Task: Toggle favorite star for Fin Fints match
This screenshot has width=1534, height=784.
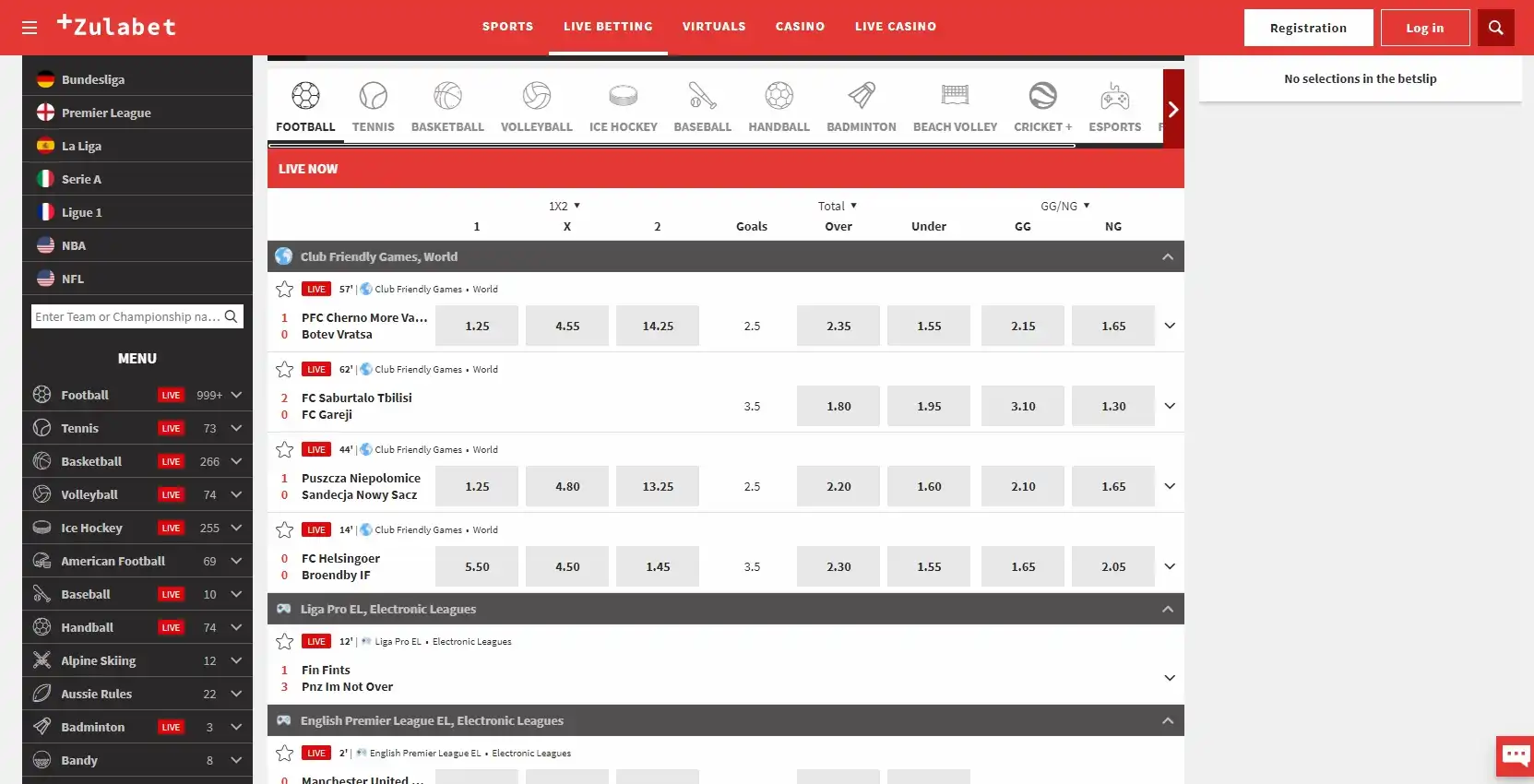Action: click(x=285, y=642)
